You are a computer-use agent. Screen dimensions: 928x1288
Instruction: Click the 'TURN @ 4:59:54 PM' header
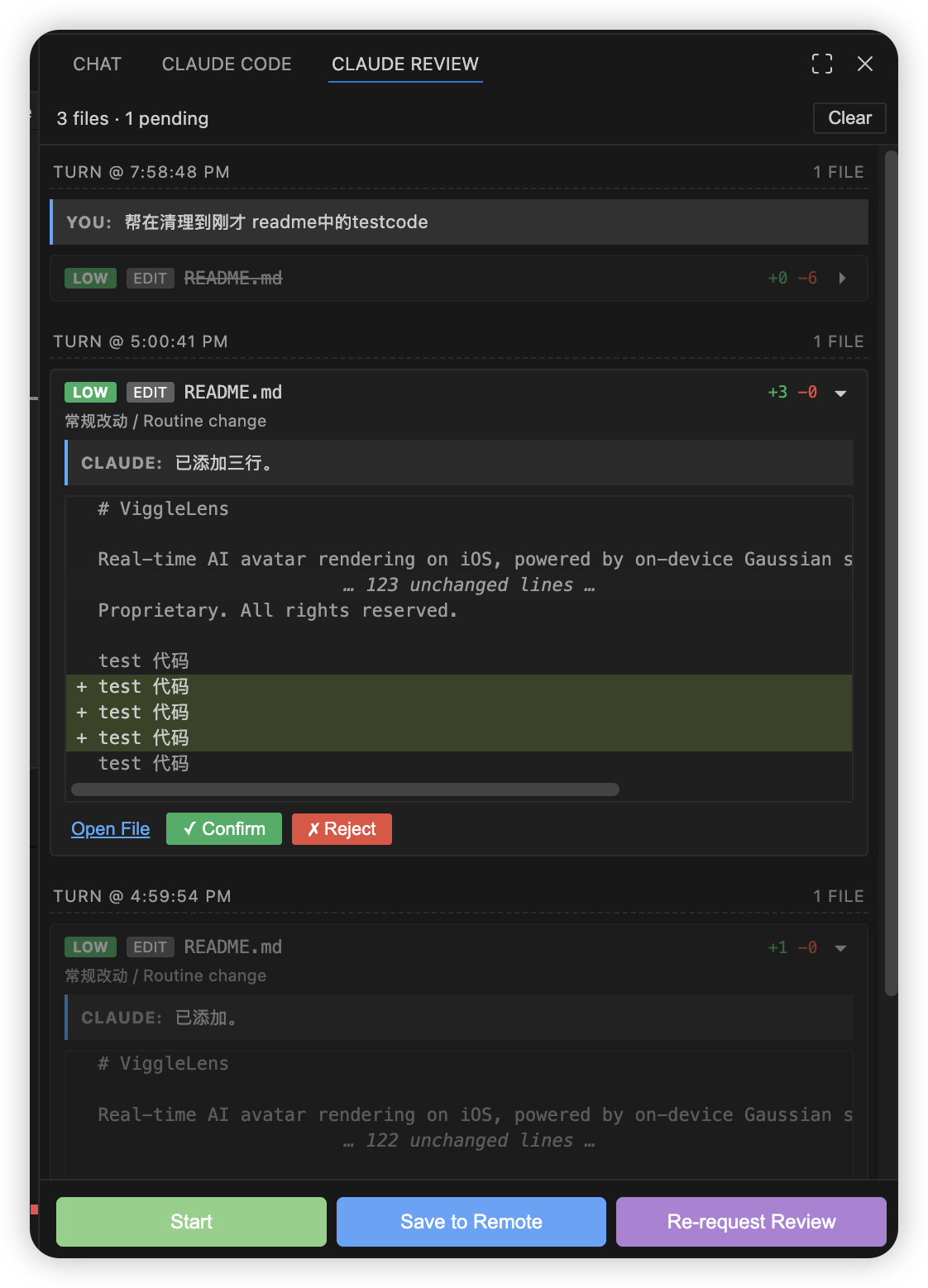[x=142, y=896]
